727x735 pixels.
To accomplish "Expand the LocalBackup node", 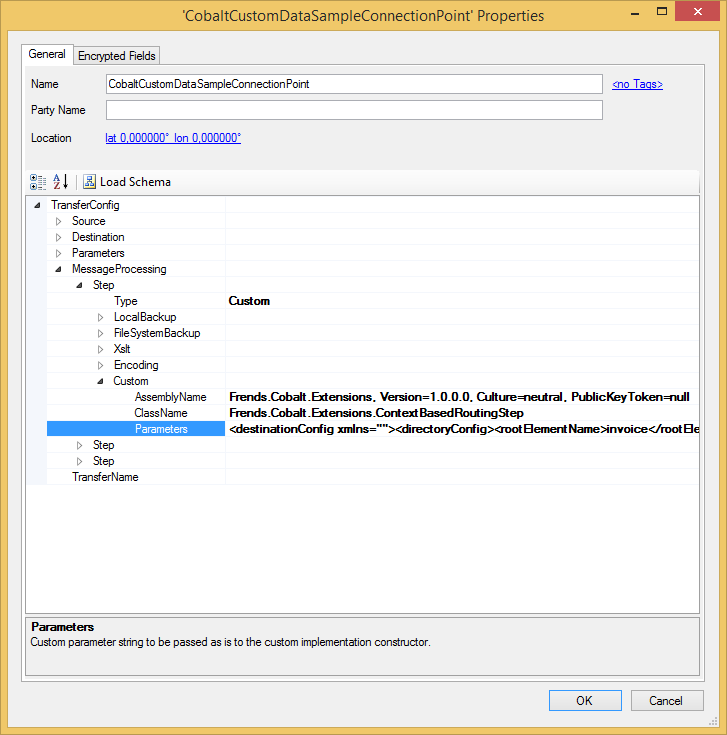I will [x=100, y=317].
